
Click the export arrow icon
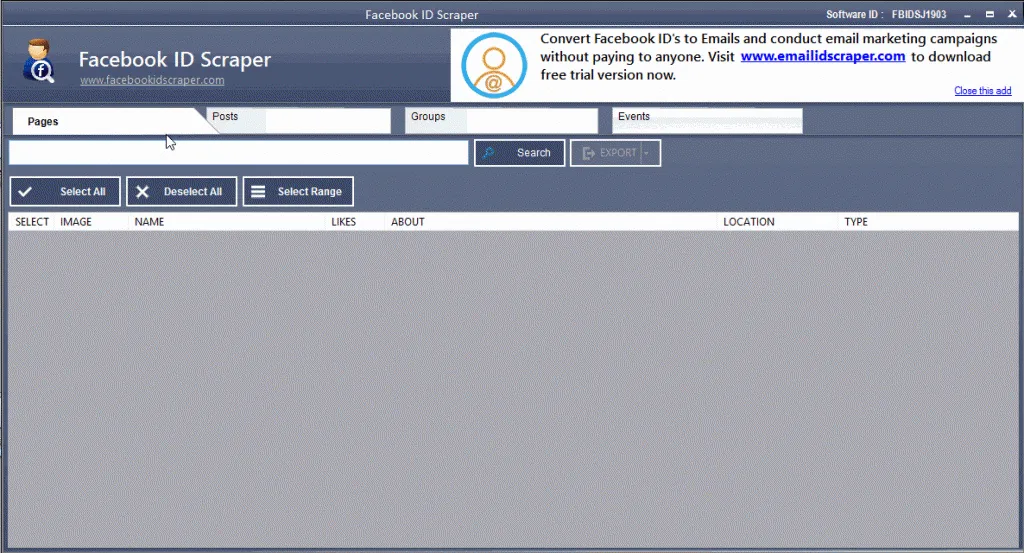(x=588, y=153)
